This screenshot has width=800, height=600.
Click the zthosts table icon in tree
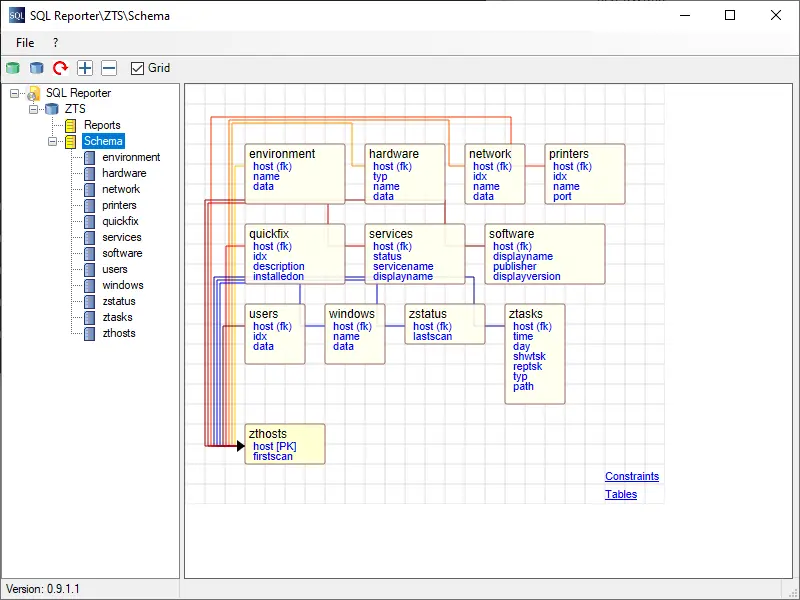click(x=89, y=333)
